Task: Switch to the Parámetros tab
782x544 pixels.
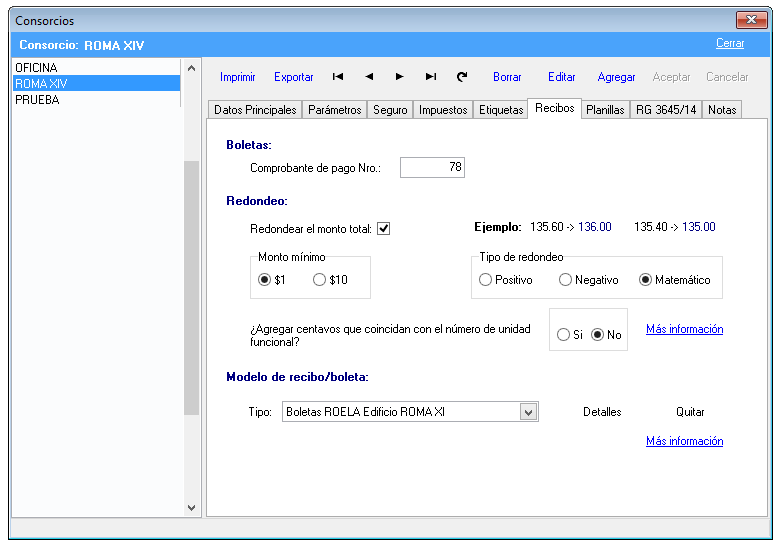Action: pyautogui.click(x=335, y=110)
